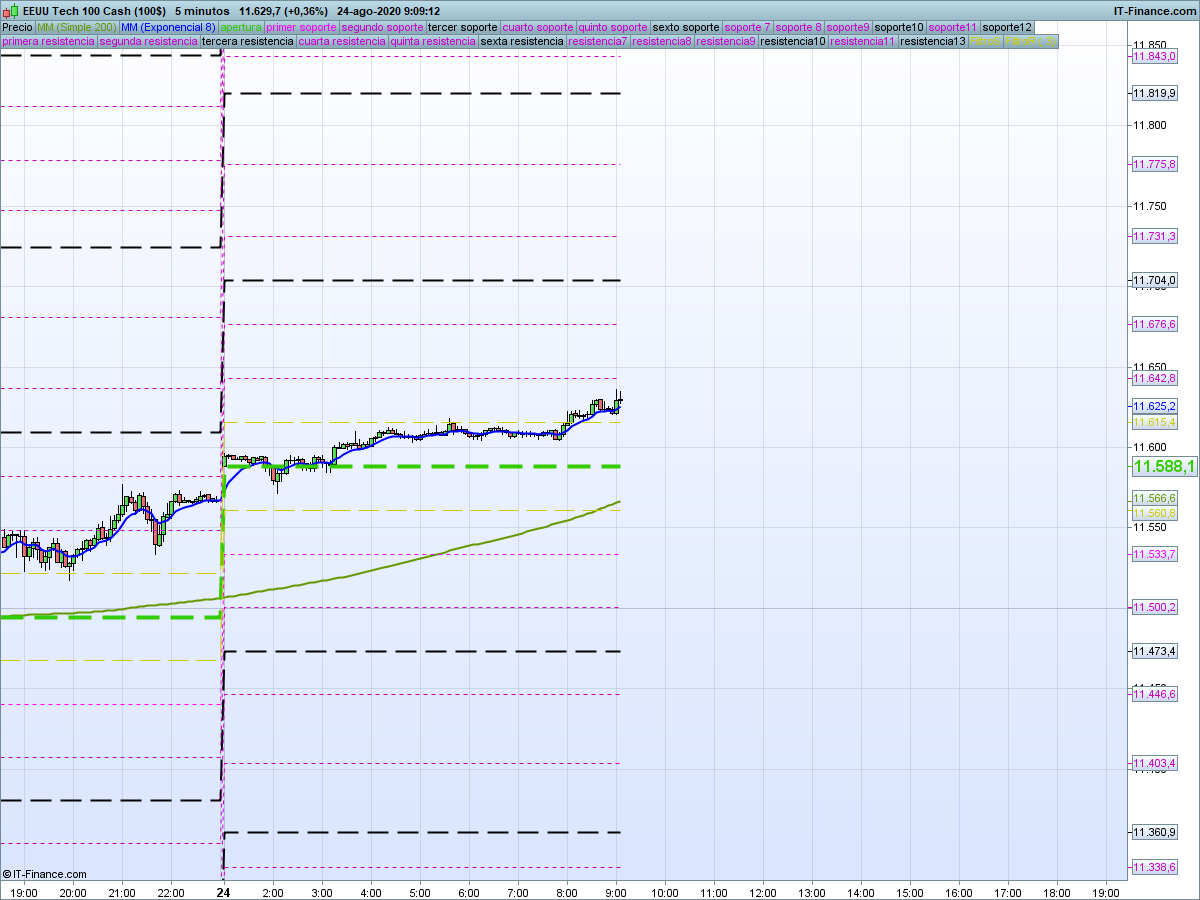The height and width of the screenshot is (900, 1200).
Task: Select the tercera resistencia label
Action: tap(247, 42)
